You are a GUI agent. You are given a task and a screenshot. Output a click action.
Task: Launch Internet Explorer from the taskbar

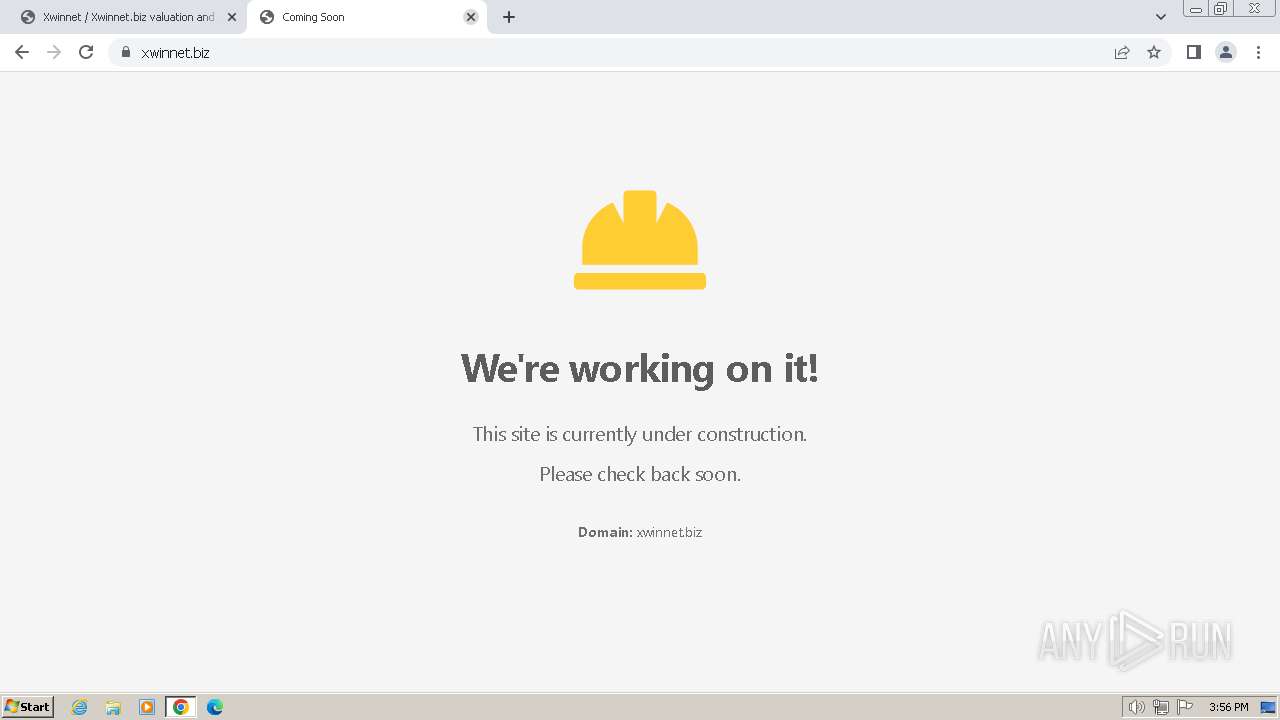coord(80,707)
